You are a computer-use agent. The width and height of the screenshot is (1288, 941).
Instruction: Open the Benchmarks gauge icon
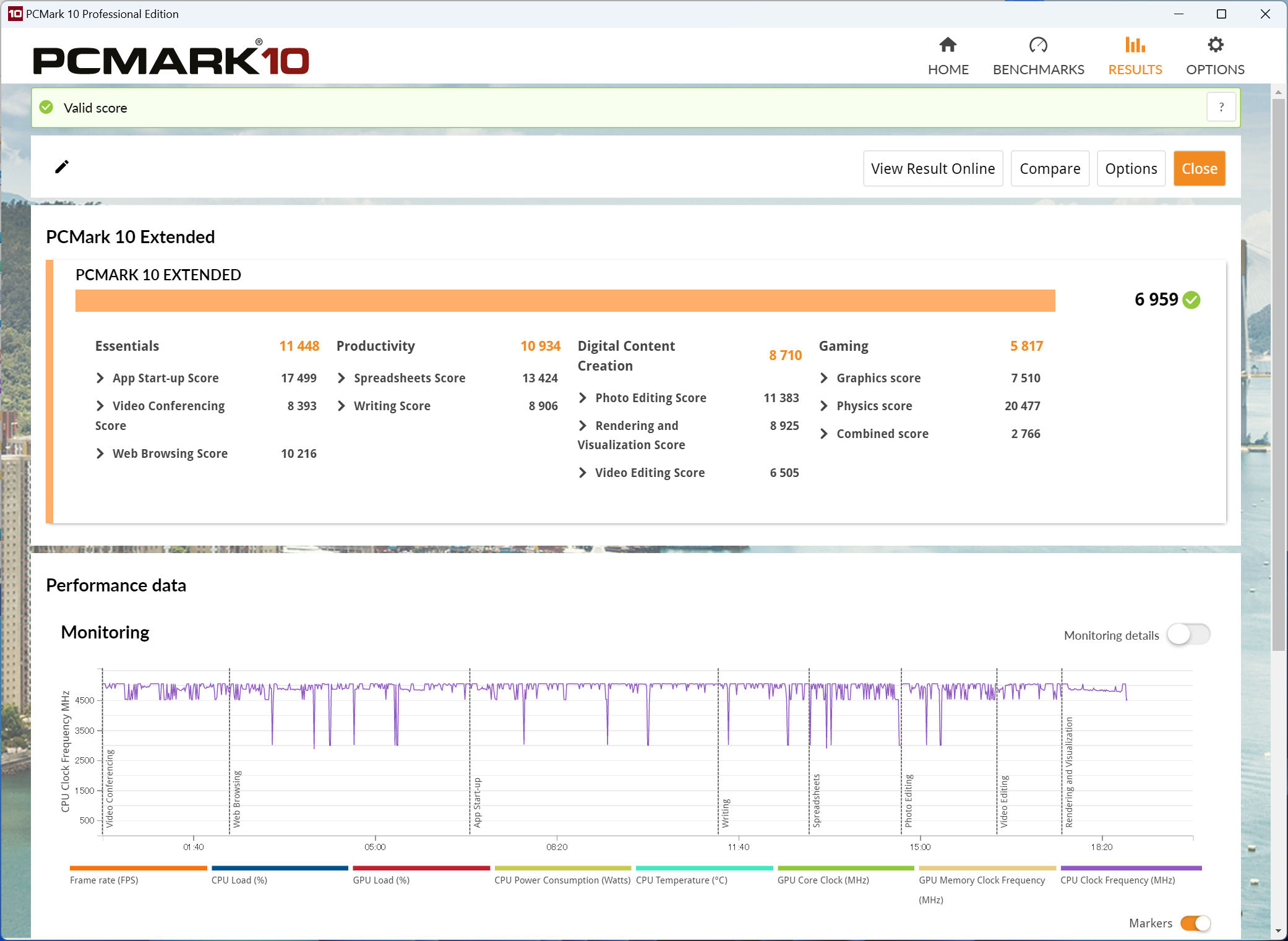(x=1038, y=45)
